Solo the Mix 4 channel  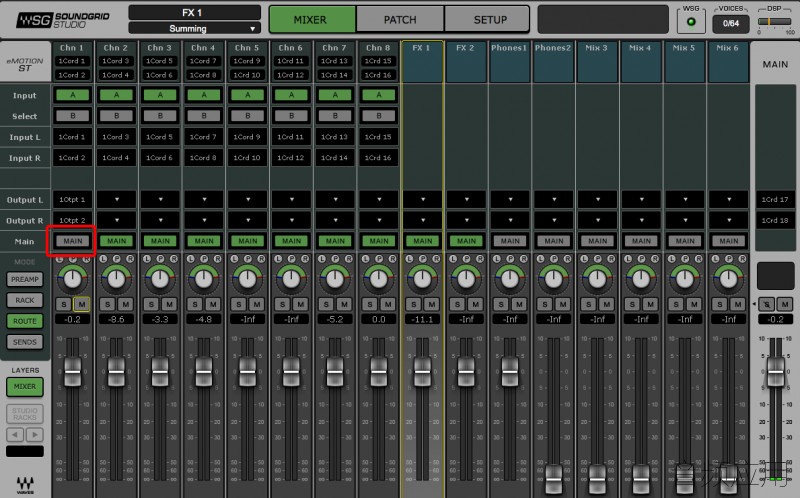coord(633,305)
